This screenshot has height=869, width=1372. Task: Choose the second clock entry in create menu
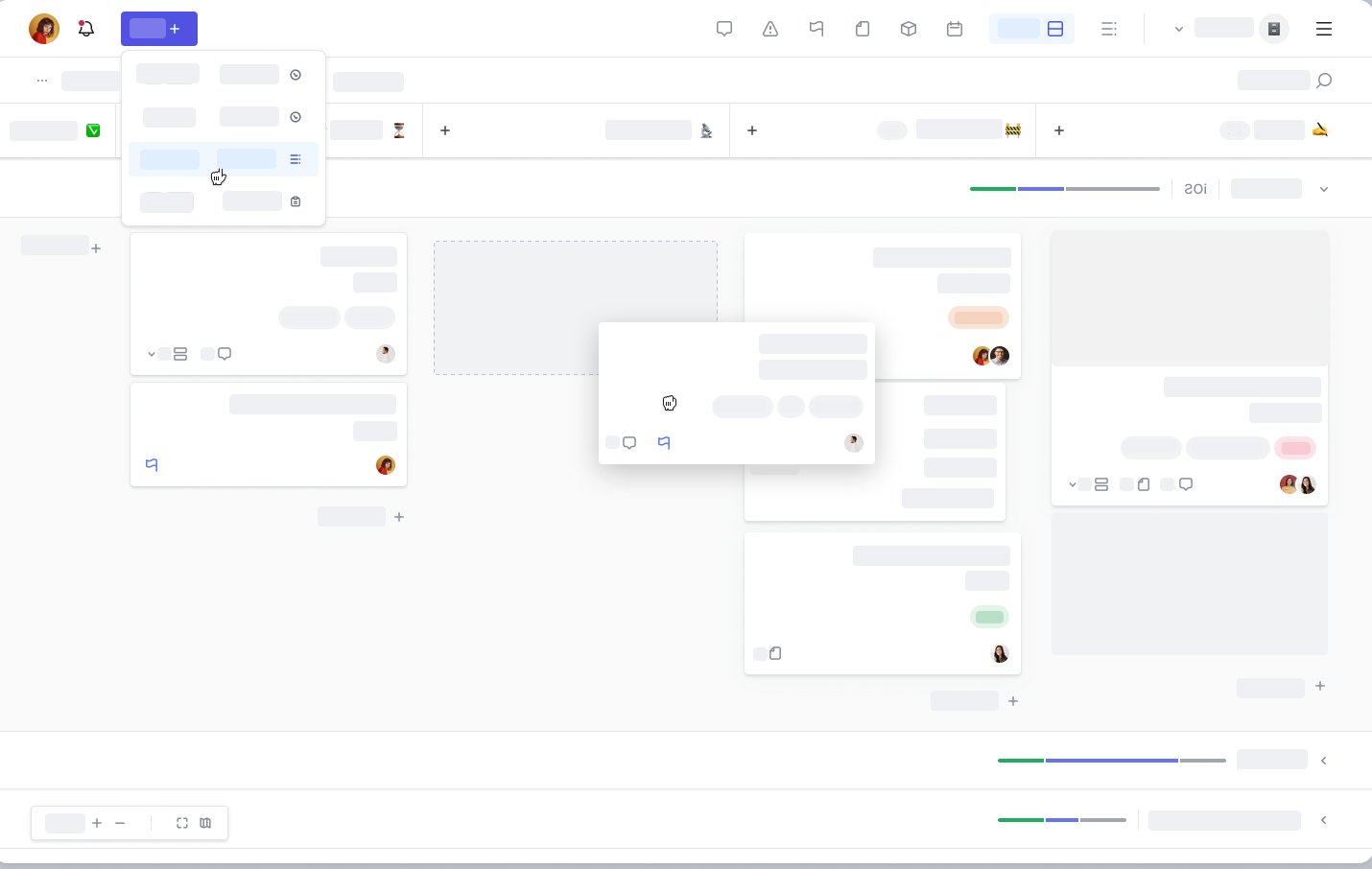[224, 117]
